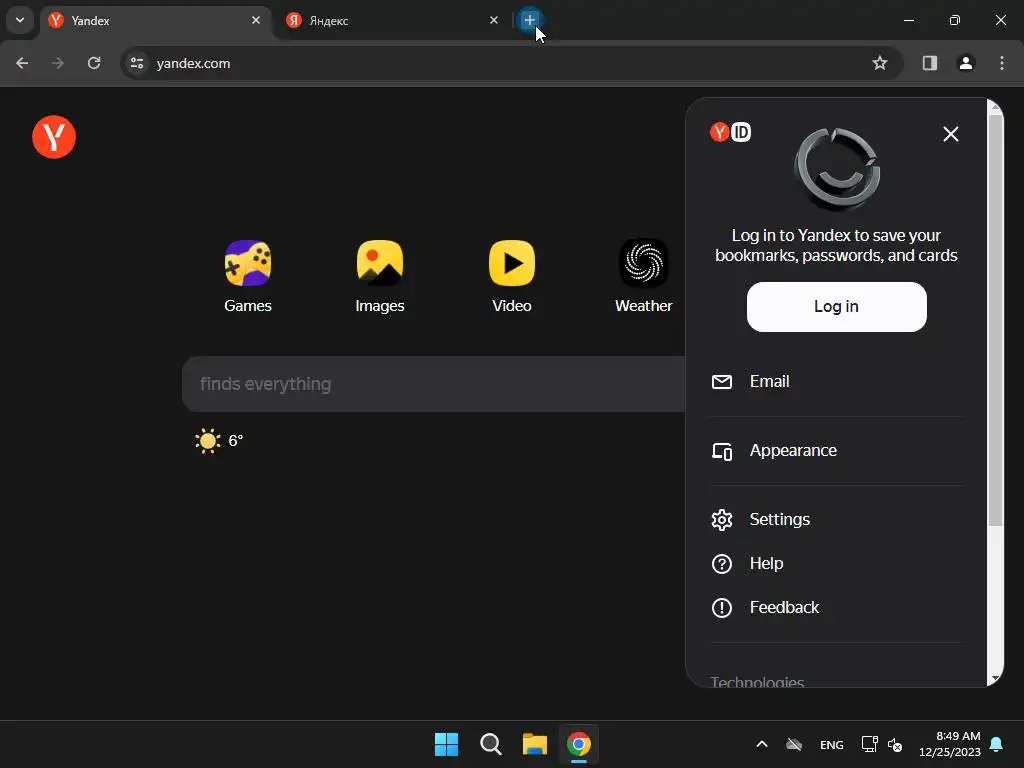Switch to the Яндекс tab
This screenshot has width=1024, height=768.
[x=385, y=20]
